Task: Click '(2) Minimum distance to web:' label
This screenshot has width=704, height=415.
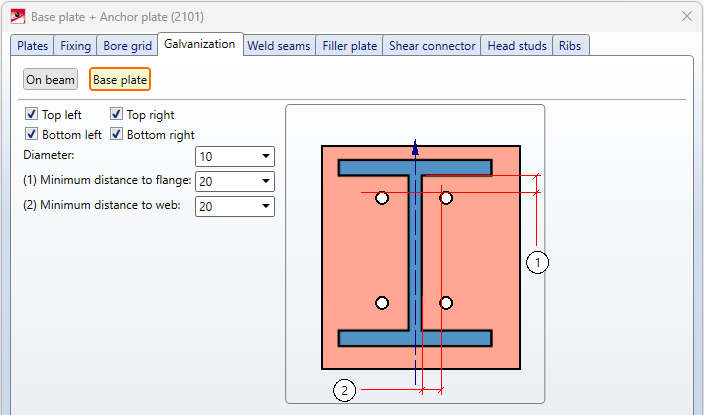Action: [102, 205]
